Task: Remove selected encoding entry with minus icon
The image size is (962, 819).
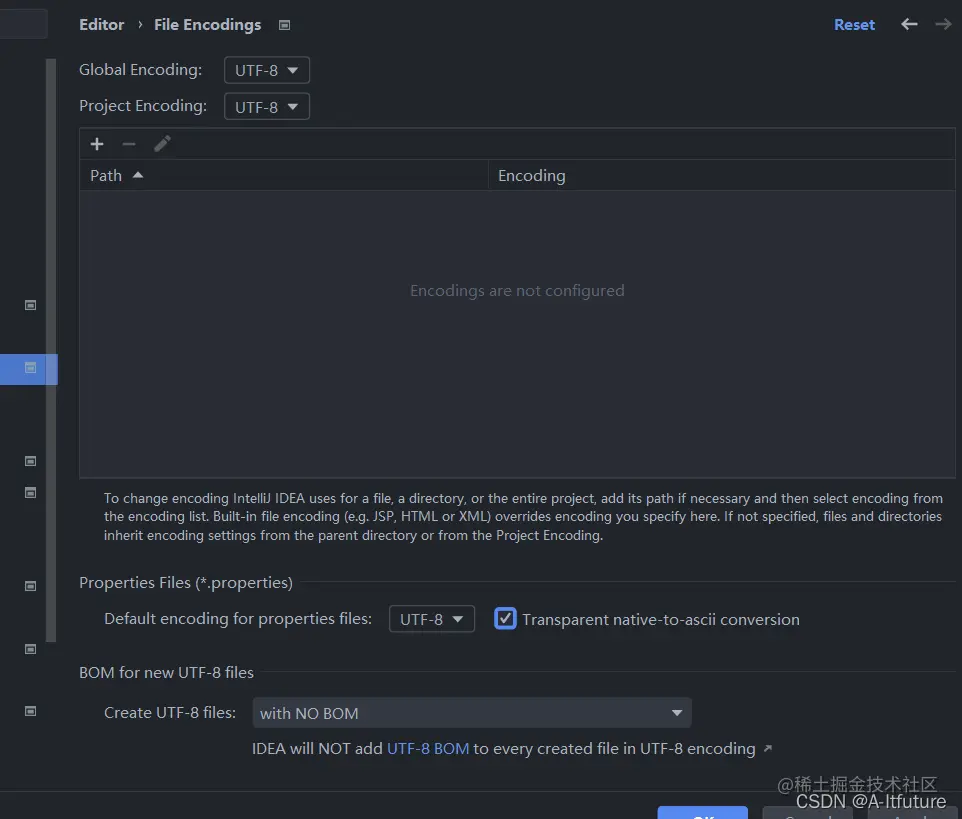Action: tap(129, 144)
